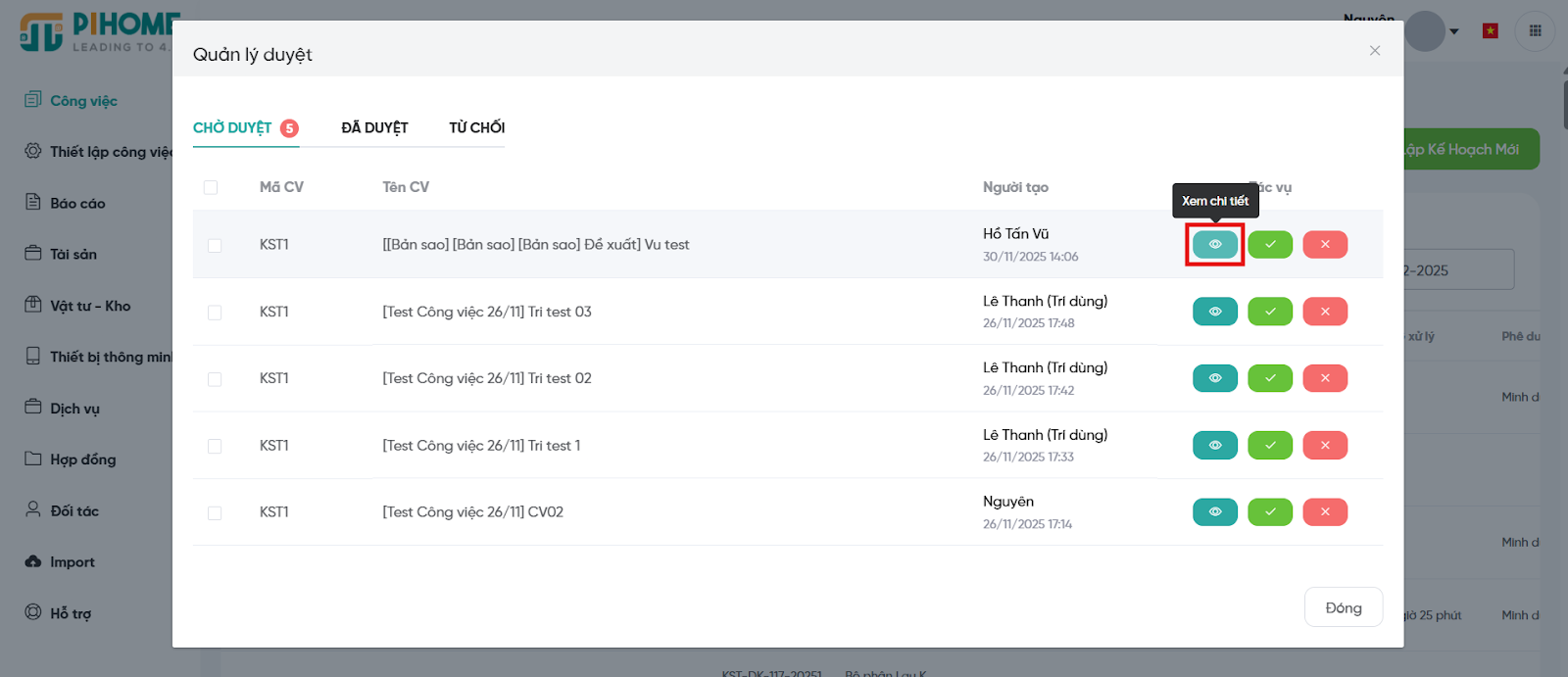Screen dimensions: 1568x677
Task: Approve the CV02 task by Nguyên
Action: (x=1270, y=511)
